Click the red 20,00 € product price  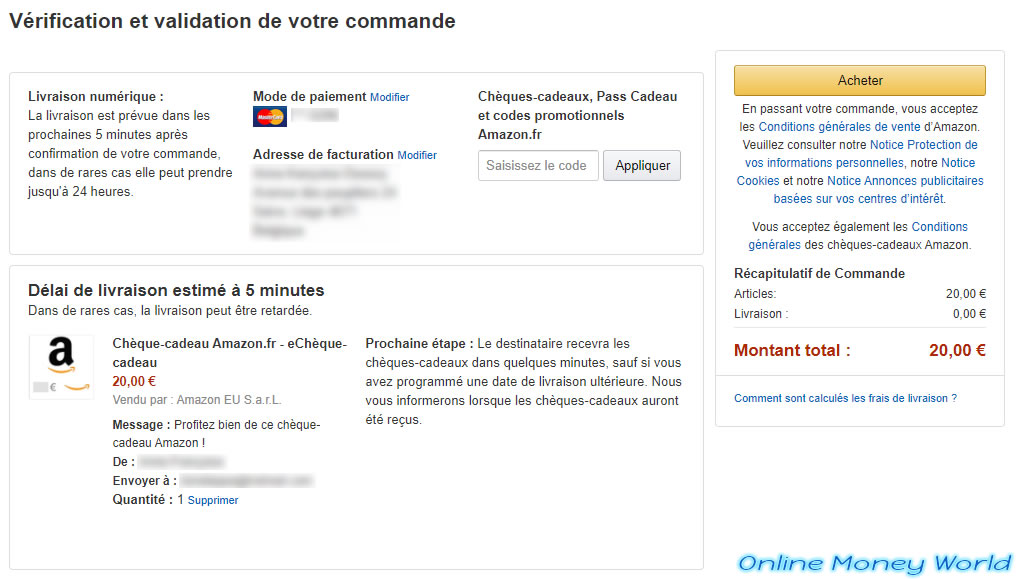[134, 381]
